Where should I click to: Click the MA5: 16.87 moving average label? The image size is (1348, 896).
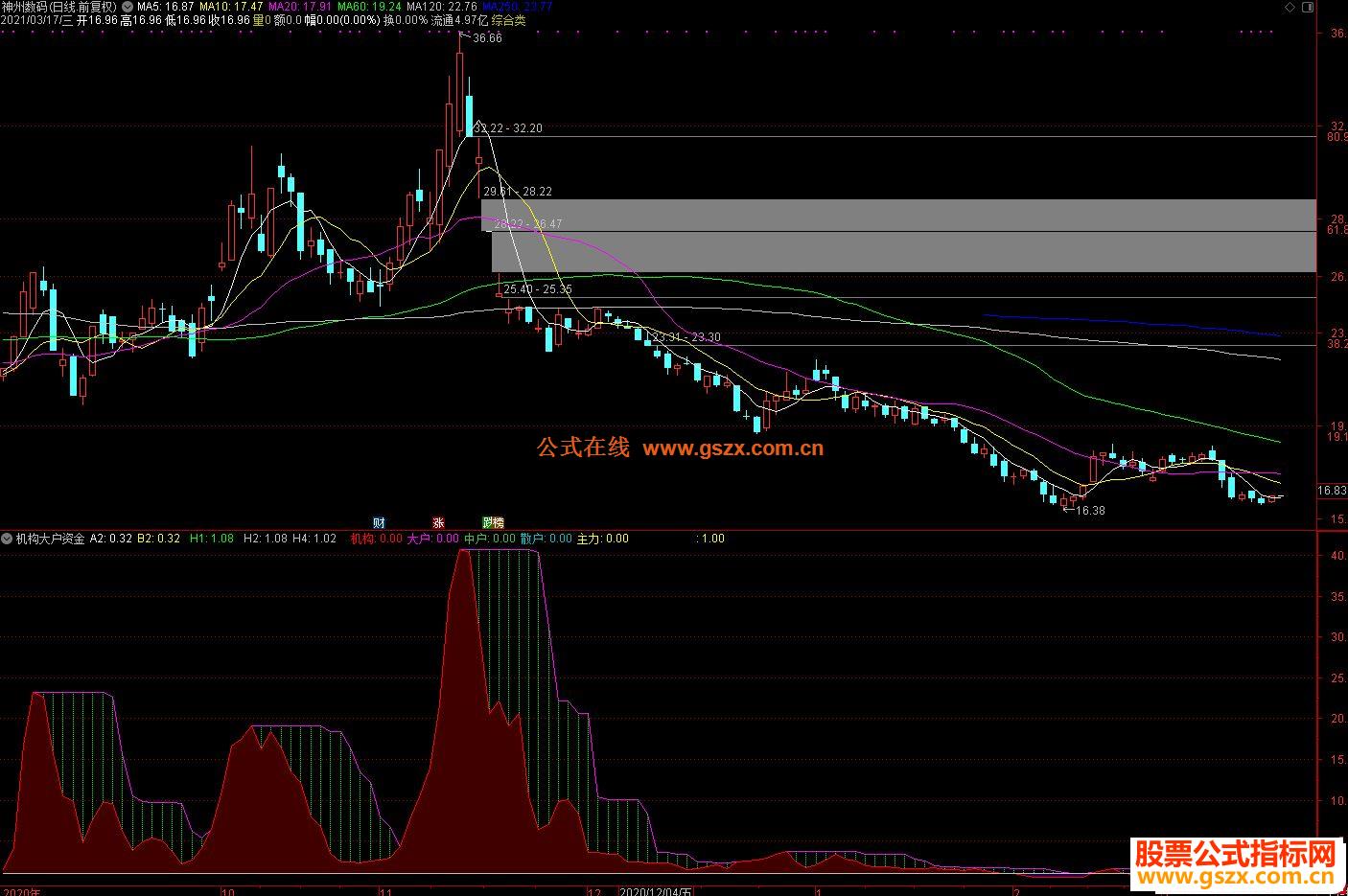click(x=166, y=7)
